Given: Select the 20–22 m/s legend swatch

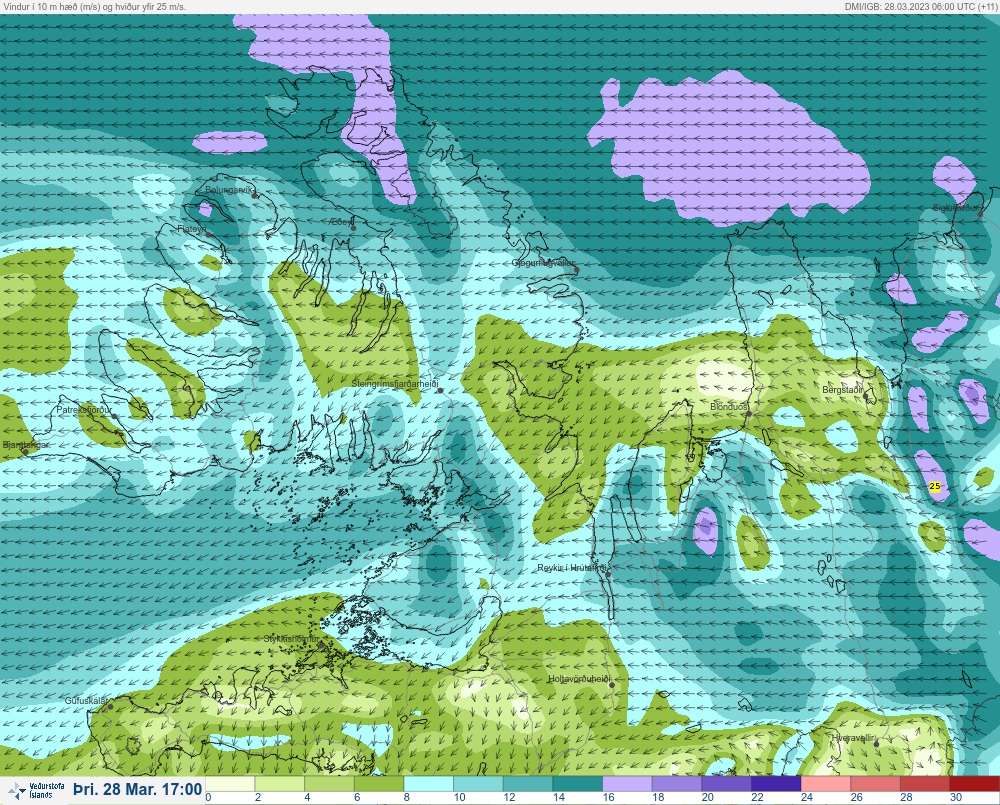Looking at the screenshot, I should point(726,783).
